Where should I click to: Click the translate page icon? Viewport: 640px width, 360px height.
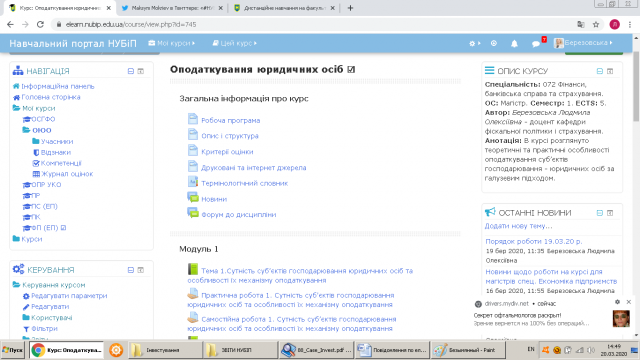pos(581,24)
